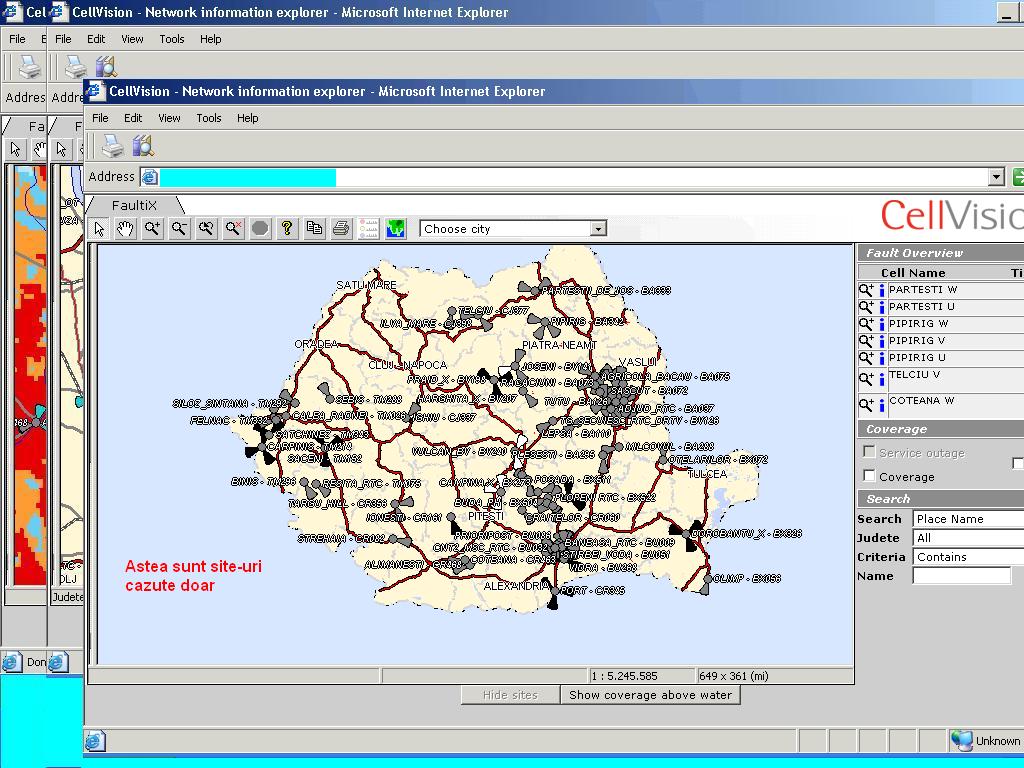Zoom to cell PARTESTI W
The height and width of the screenshot is (768, 1024).
tap(866, 290)
